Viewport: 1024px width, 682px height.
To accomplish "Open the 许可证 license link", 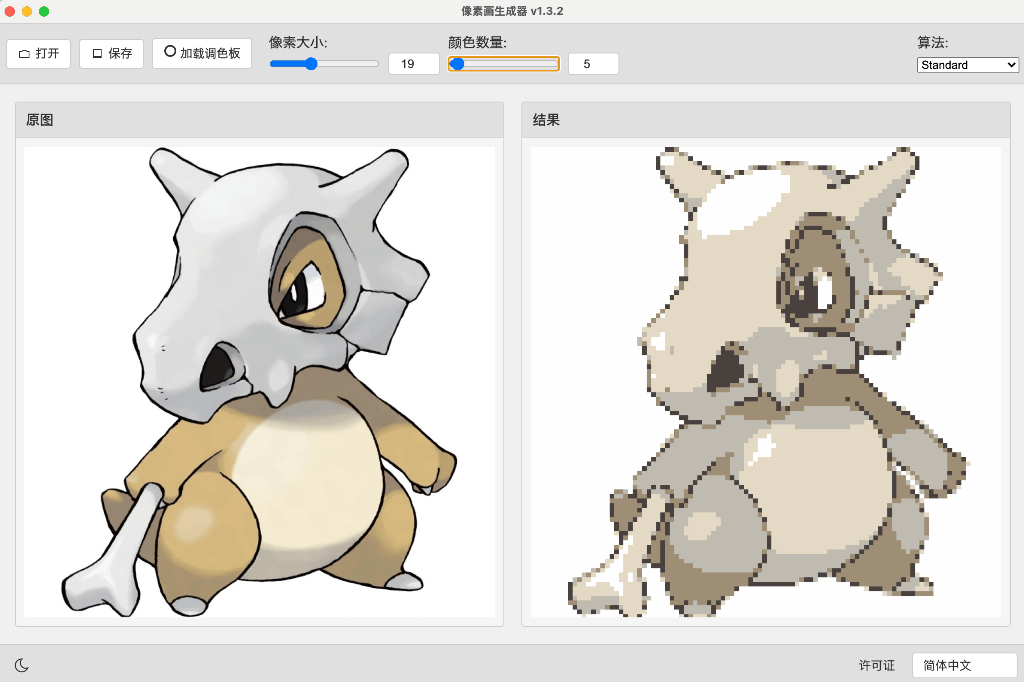I will (876, 665).
